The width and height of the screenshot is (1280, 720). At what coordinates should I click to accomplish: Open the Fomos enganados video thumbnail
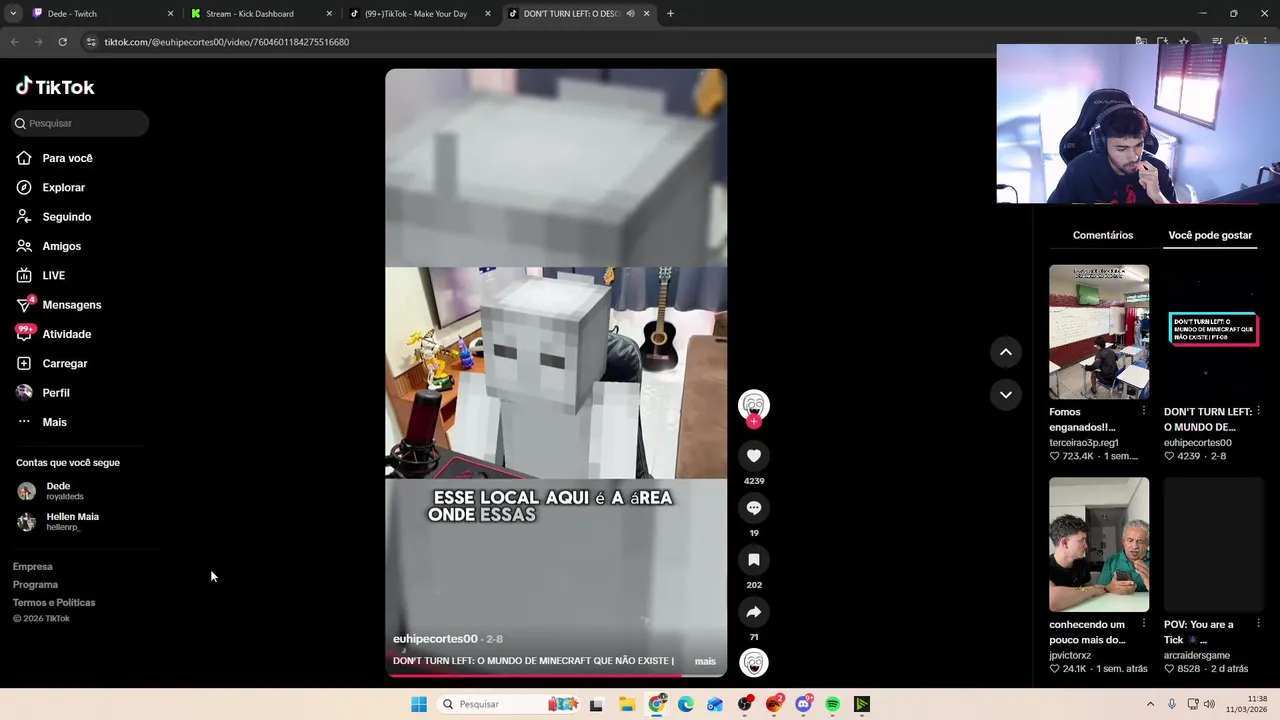pos(1099,332)
